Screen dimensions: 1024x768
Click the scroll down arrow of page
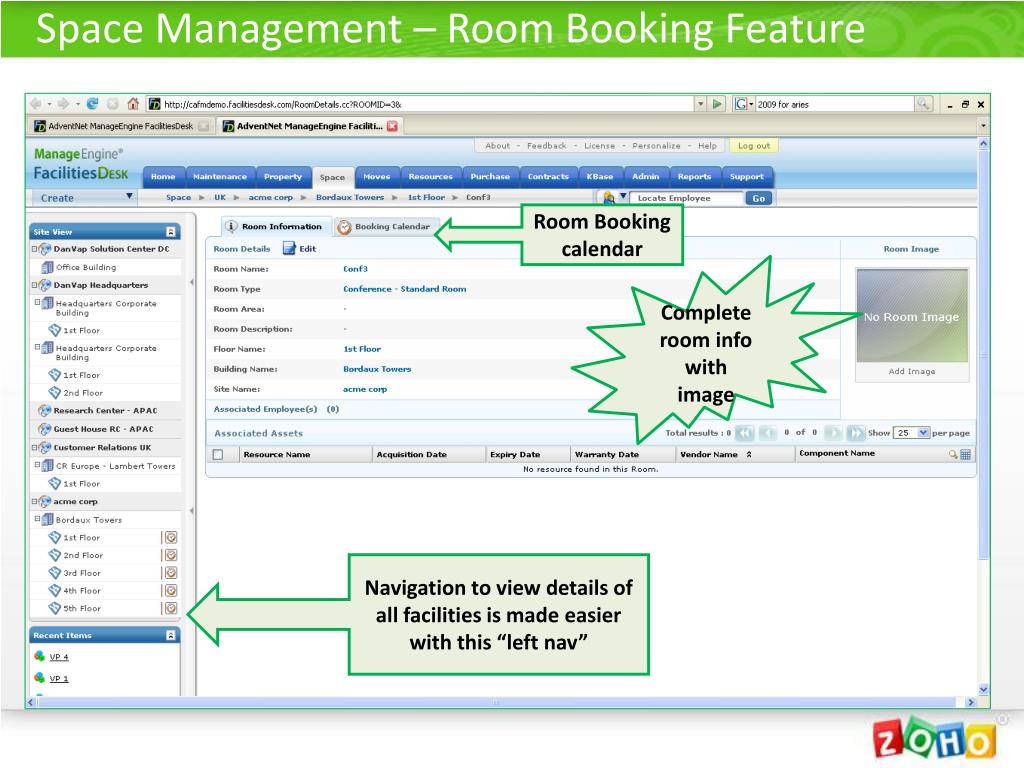(x=984, y=690)
